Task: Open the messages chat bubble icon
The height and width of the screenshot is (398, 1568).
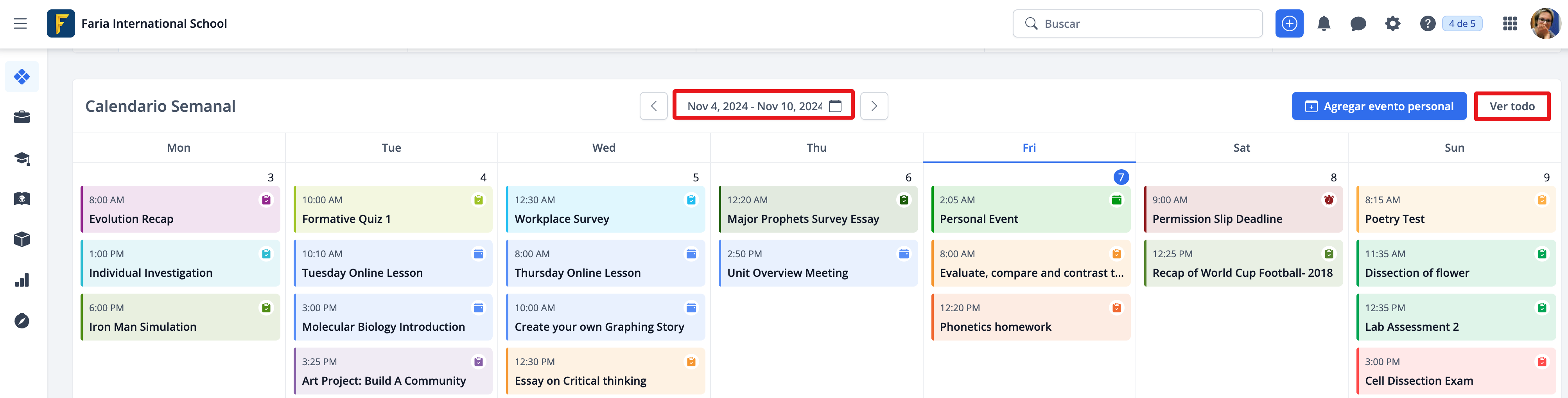Action: 1357,24
